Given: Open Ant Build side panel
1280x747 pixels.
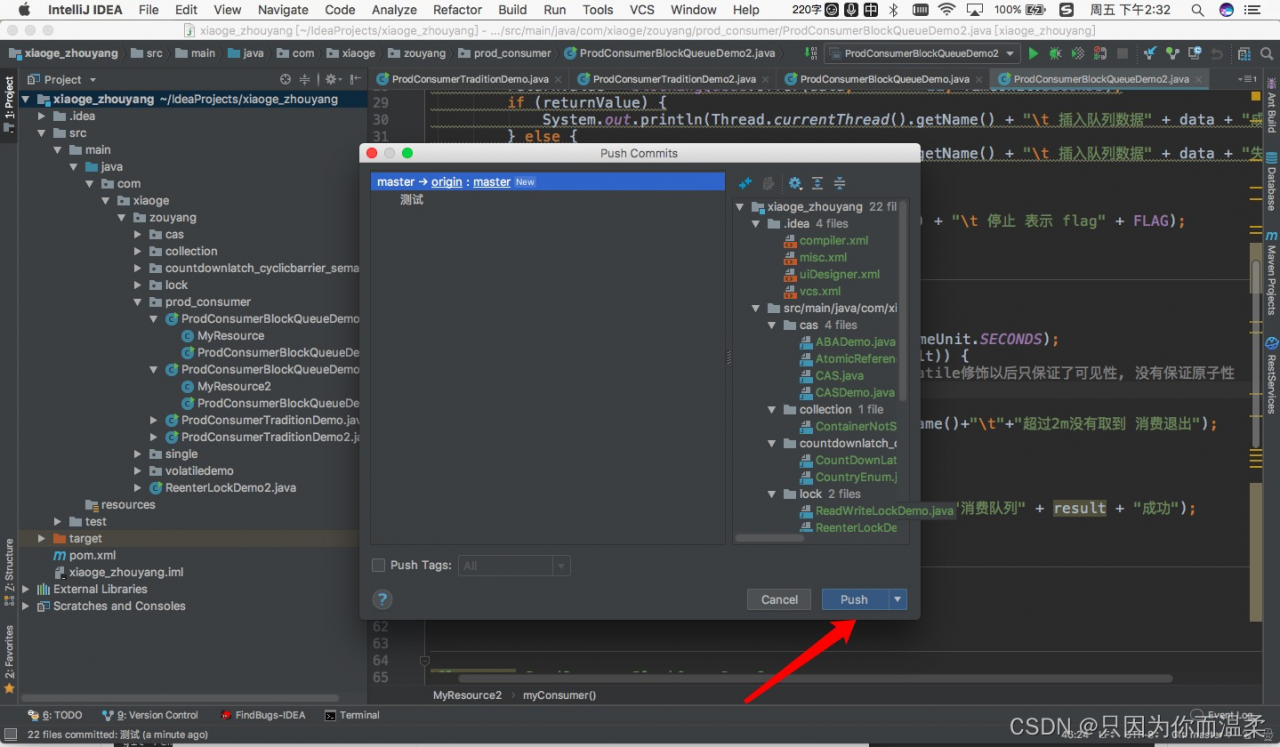Looking at the screenshot, I should click(x=1271, y=107).
